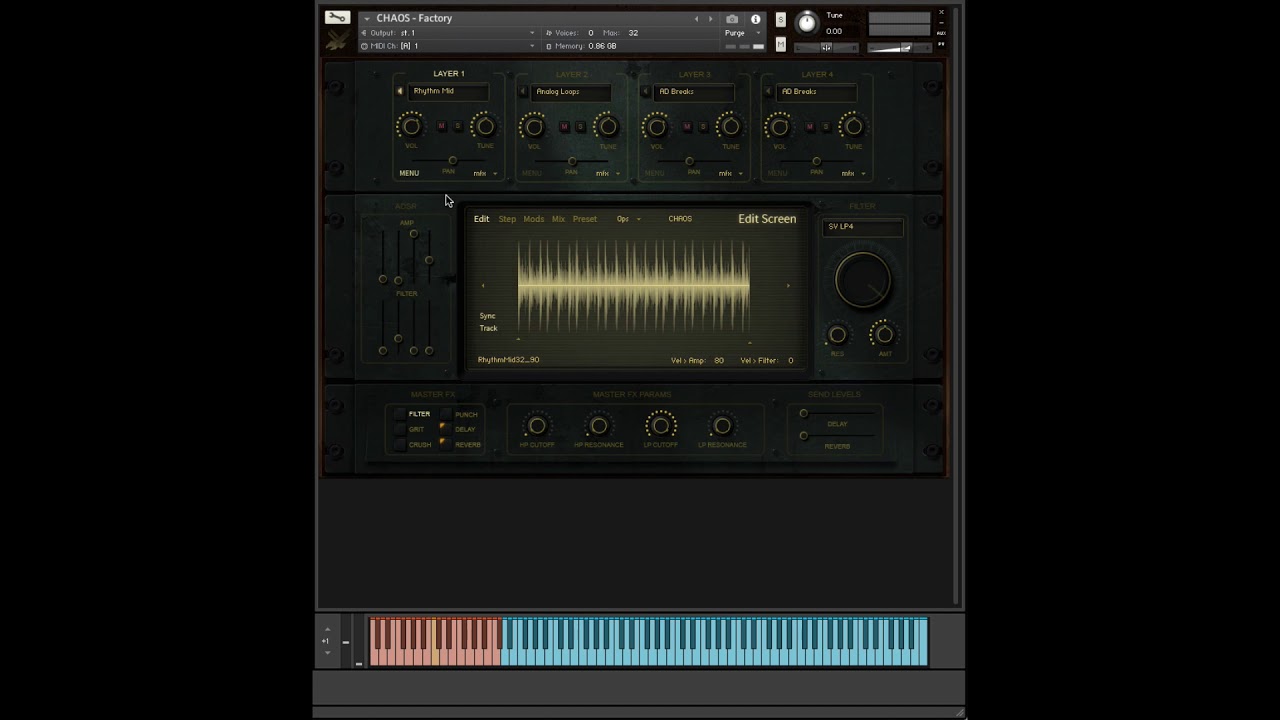Image resolution: width=1280 pixels, height=720 pixels.
Task: Switch to the Edit tab
Action: [x=481, y=219]
